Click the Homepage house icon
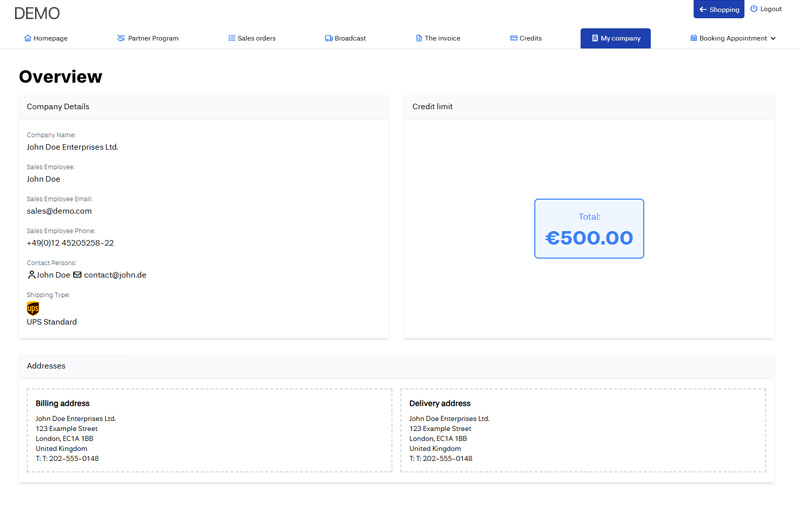 pyautogui.click(x=28, y=38)
